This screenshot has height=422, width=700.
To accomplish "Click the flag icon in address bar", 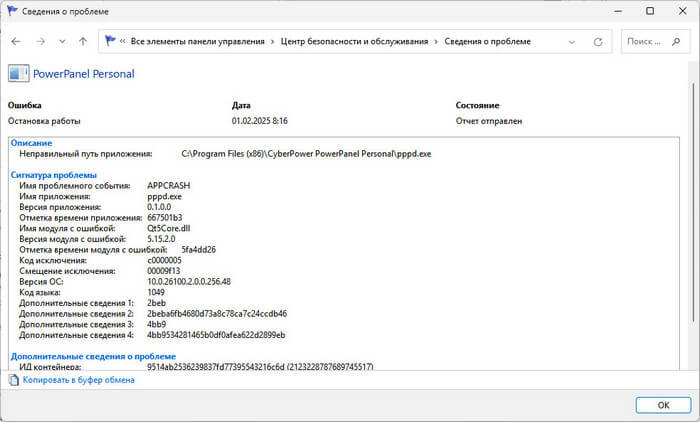I will (x=108, y=42).
